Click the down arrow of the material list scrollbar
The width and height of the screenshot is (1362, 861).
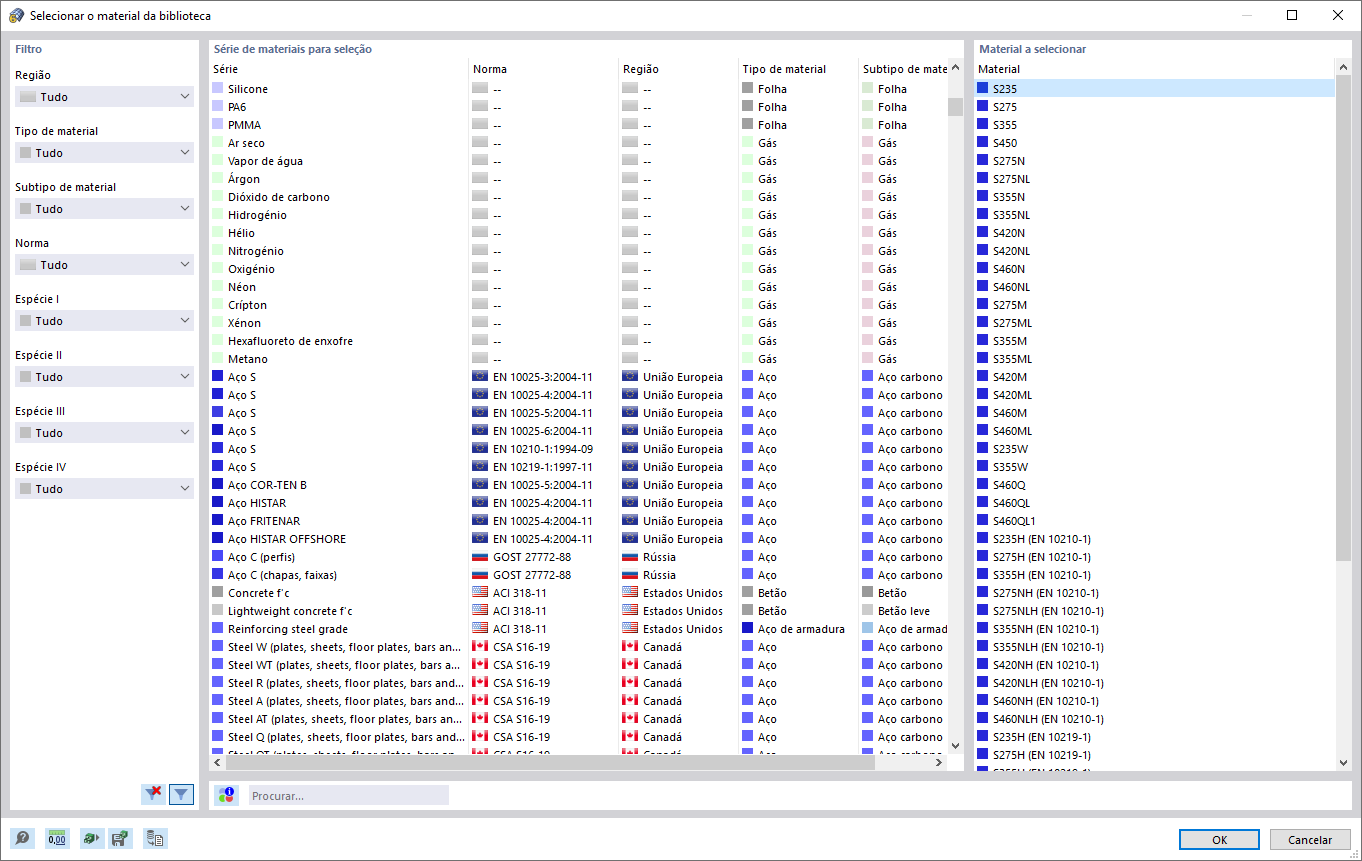pos(1344,762)
